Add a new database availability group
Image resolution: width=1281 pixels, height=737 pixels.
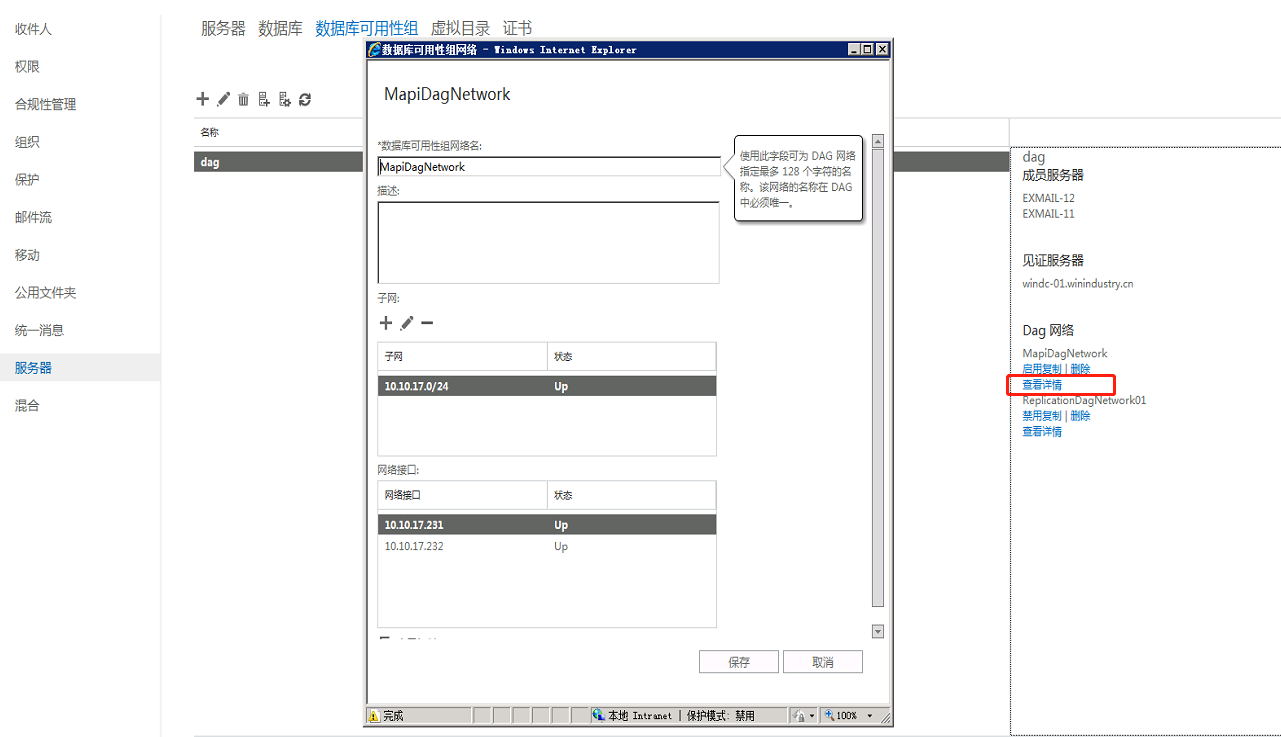[203, 99]
